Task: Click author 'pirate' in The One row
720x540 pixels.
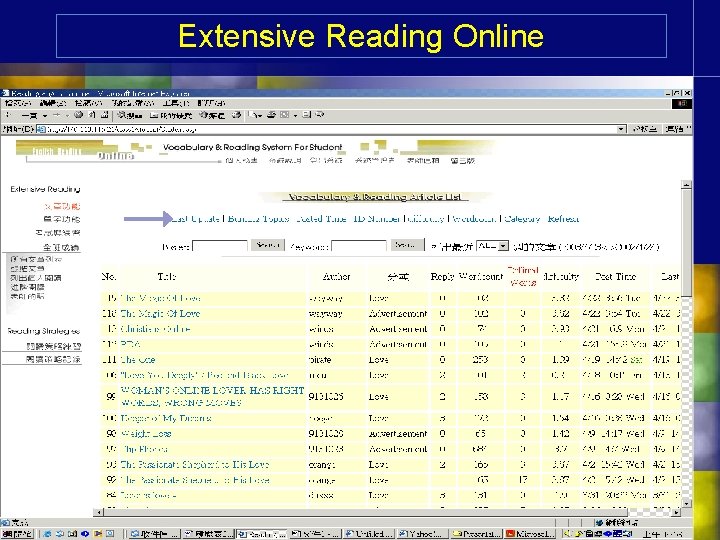Action: click(320, 360)
